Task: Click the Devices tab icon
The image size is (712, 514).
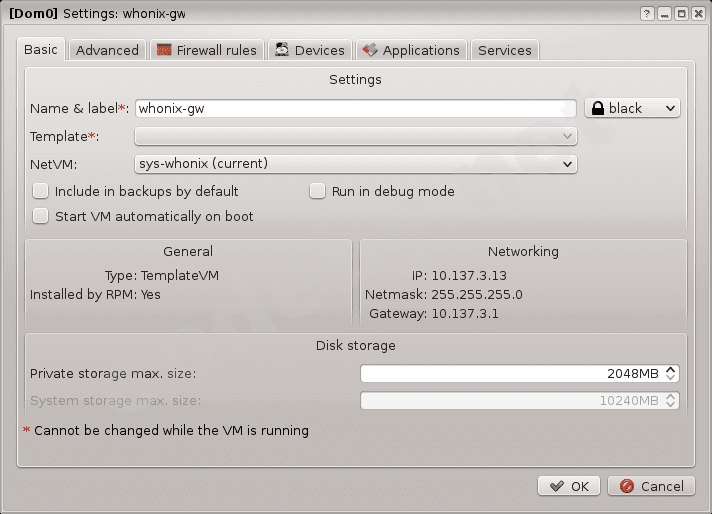Action: point(282,49)
